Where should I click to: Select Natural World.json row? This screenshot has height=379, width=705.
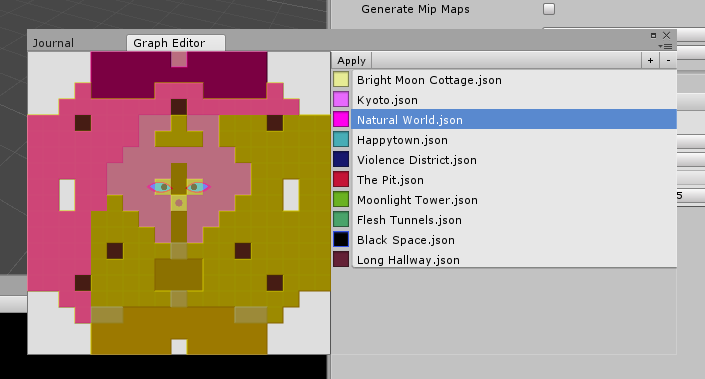[x=514, y=120]
